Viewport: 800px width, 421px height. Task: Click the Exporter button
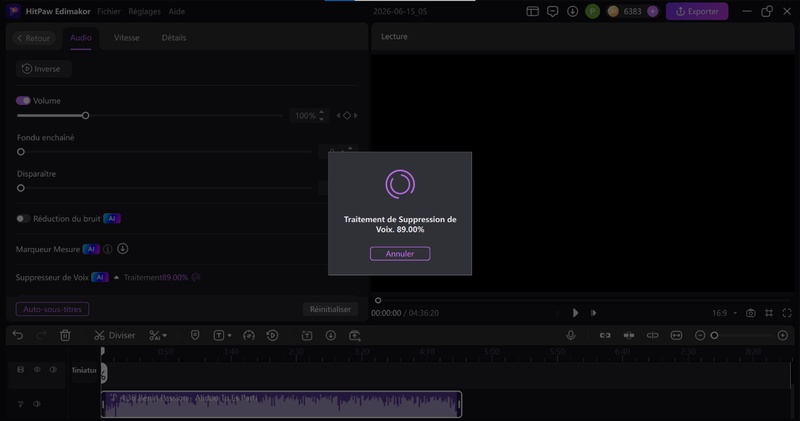697,11
